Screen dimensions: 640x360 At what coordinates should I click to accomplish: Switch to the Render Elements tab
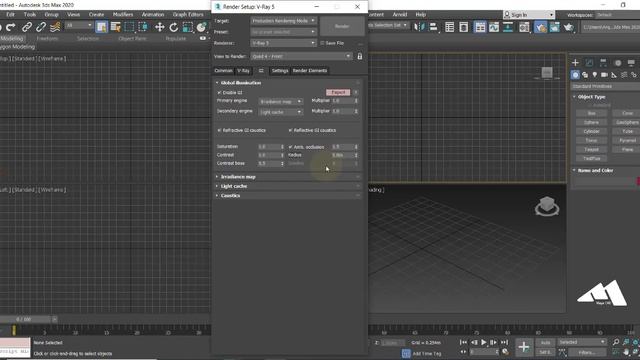tap(310, 71)
